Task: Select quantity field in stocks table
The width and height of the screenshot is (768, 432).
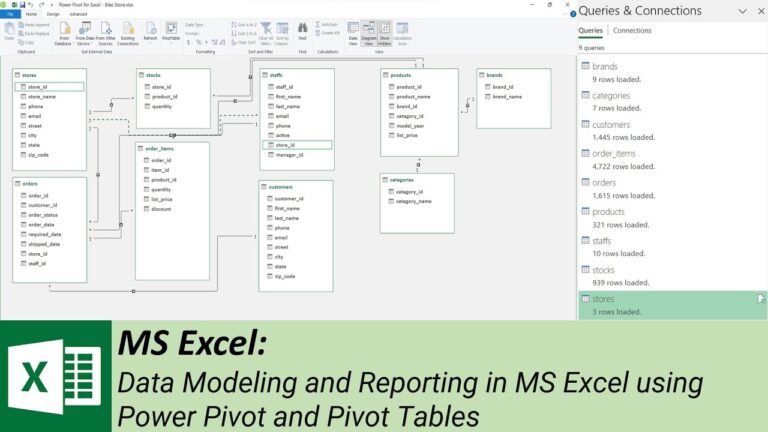Action: [x=158, y=106]
